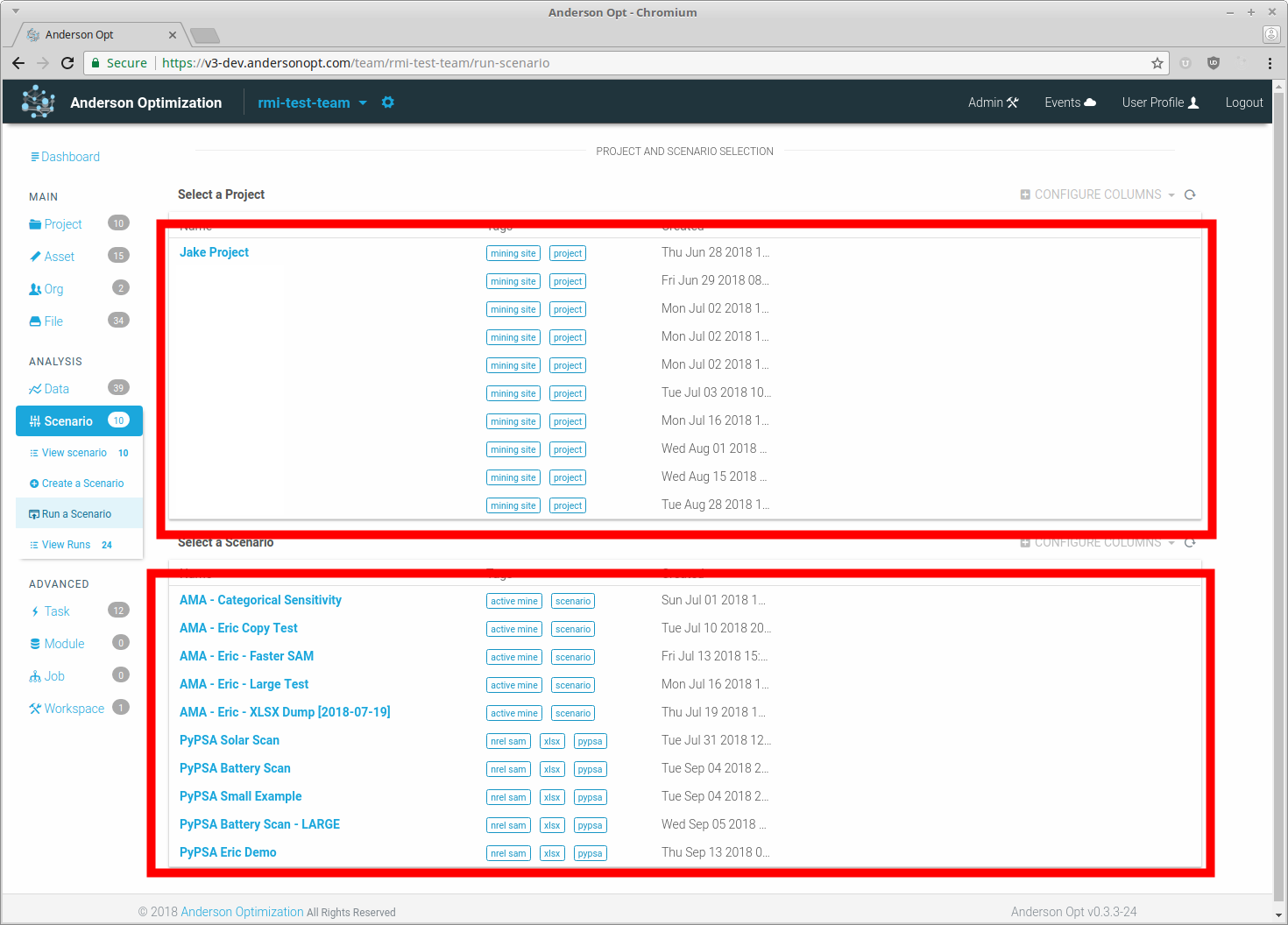Open the Events menu

click(x=1070, y=102)
